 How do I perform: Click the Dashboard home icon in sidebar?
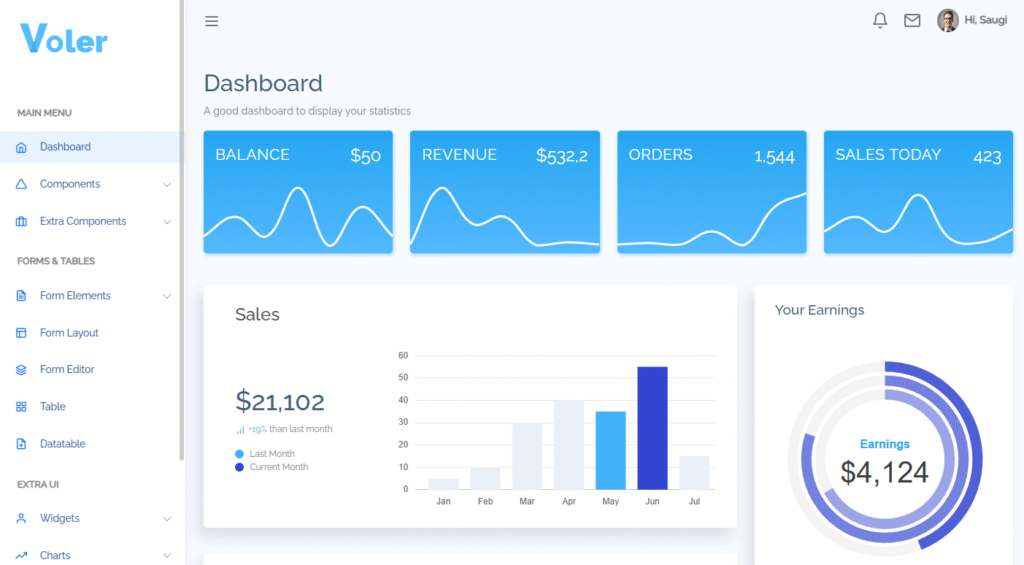tap(22, 147)
